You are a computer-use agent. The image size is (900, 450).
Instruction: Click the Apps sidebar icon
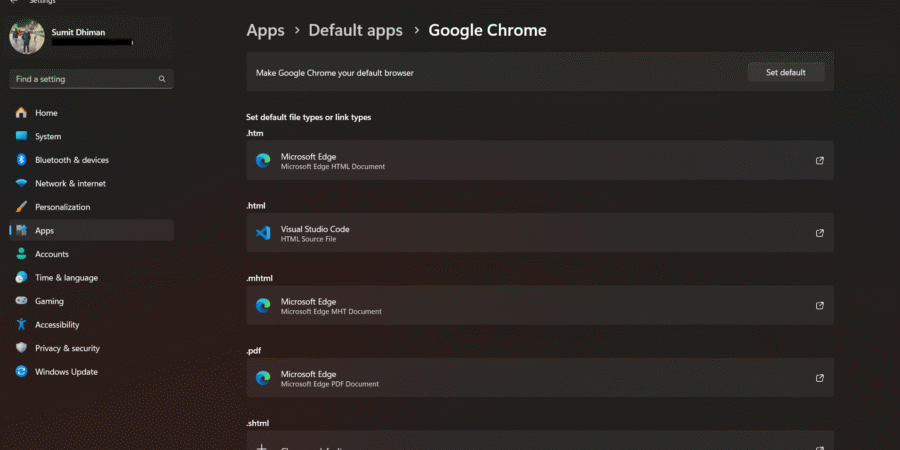click(21, 230)
